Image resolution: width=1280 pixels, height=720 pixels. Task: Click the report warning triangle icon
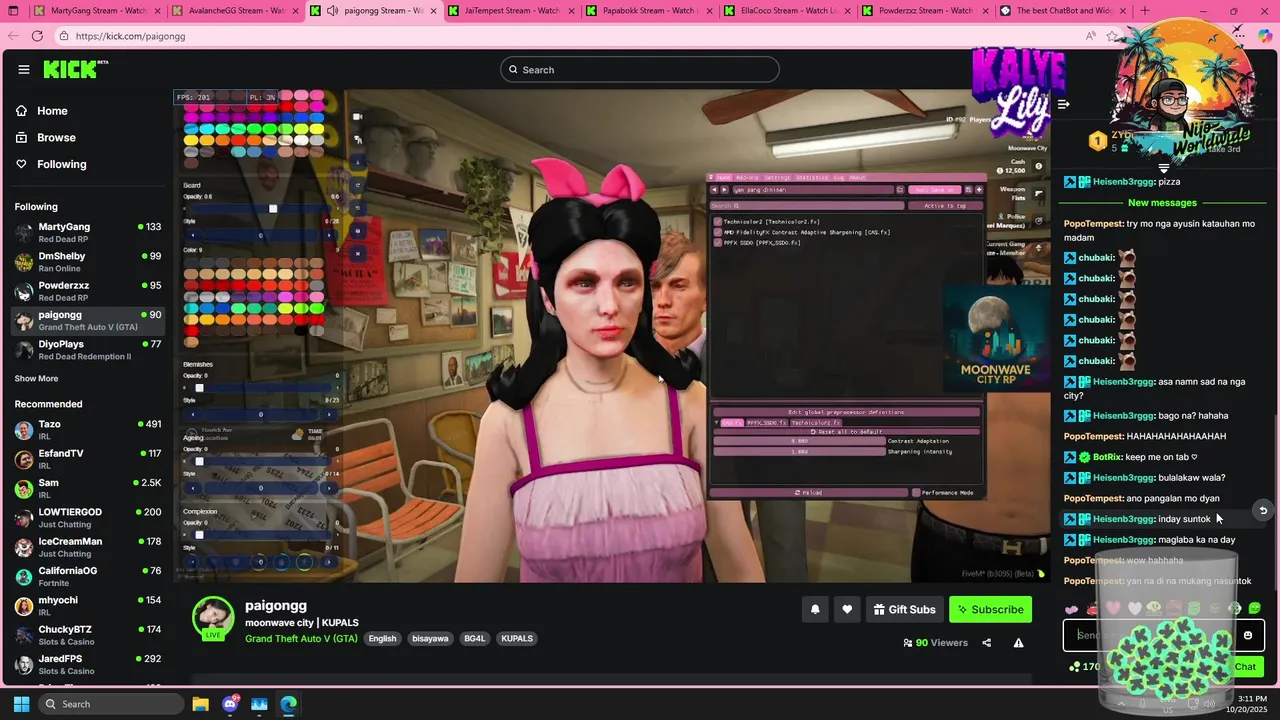[1018, 643]
